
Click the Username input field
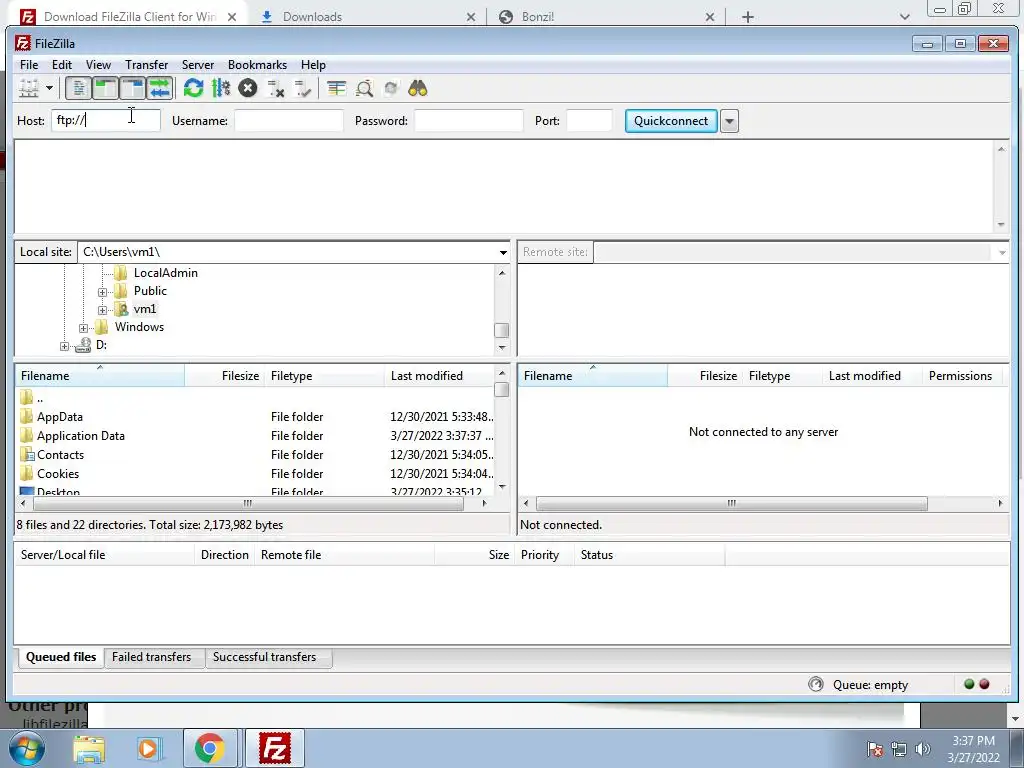289,120
